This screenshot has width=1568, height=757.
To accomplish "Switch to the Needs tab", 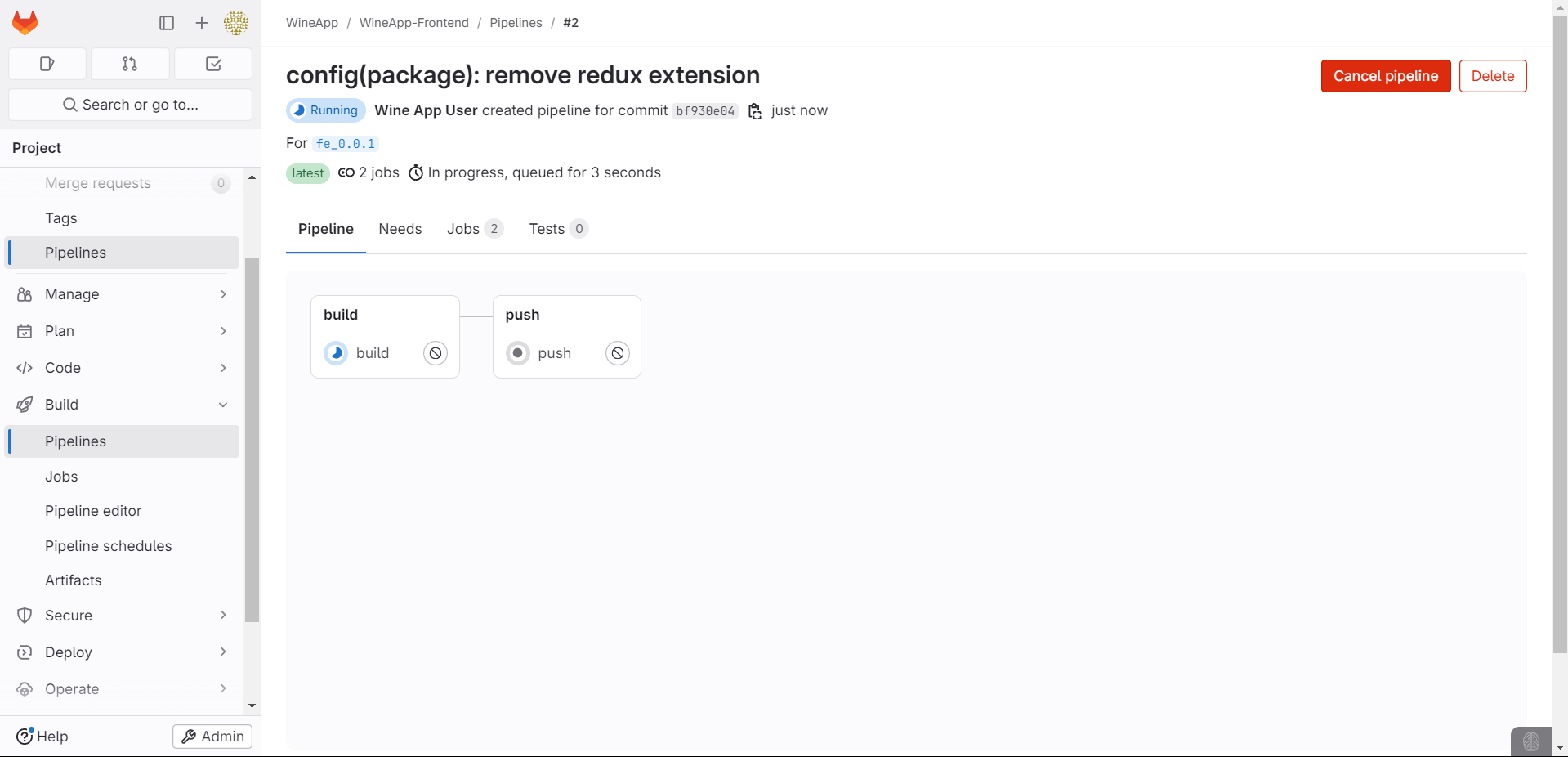I will click(400, 229).
